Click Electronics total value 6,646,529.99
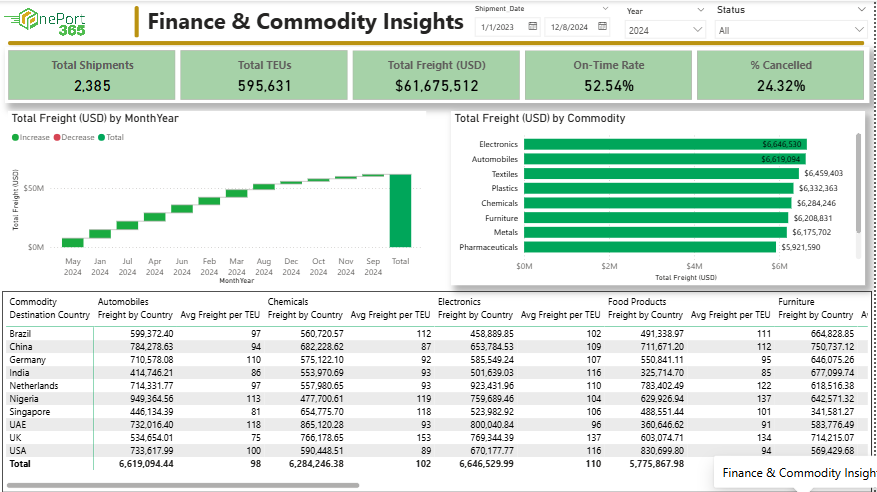The height and width of the screenshot is (492, 877). pos(486,464)
